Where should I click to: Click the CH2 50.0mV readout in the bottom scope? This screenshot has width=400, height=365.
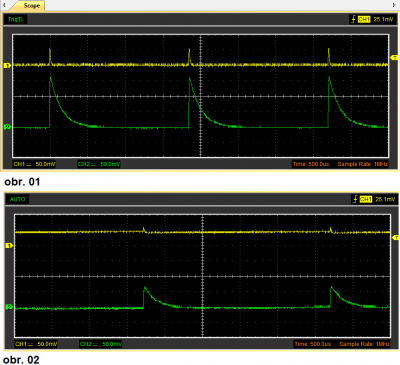(101, 344)
